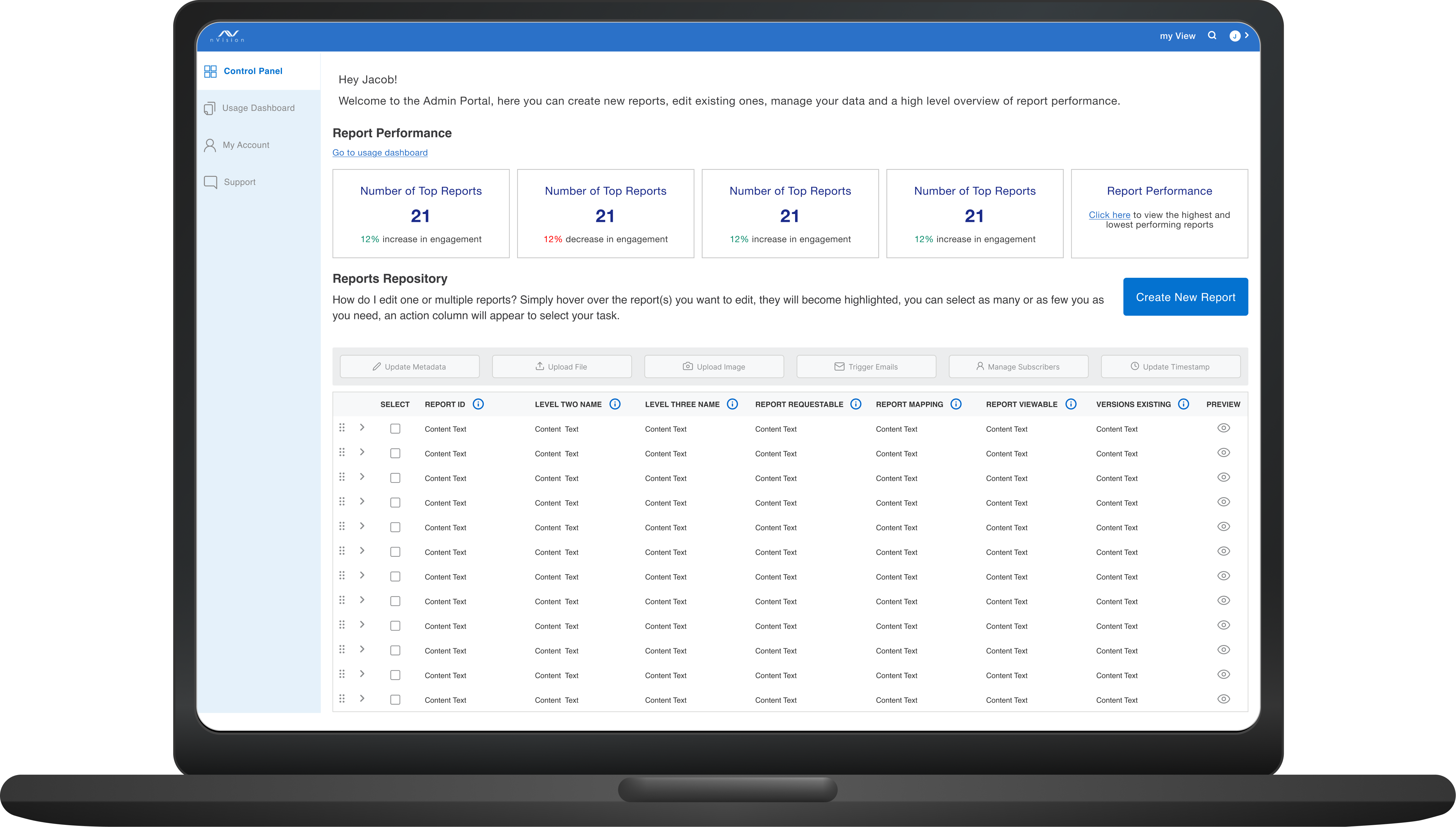Image resolution: width=1456 pixels, height=827 pixels.
Task: Click the Control Panel grid icon
Action: point(210,71)
